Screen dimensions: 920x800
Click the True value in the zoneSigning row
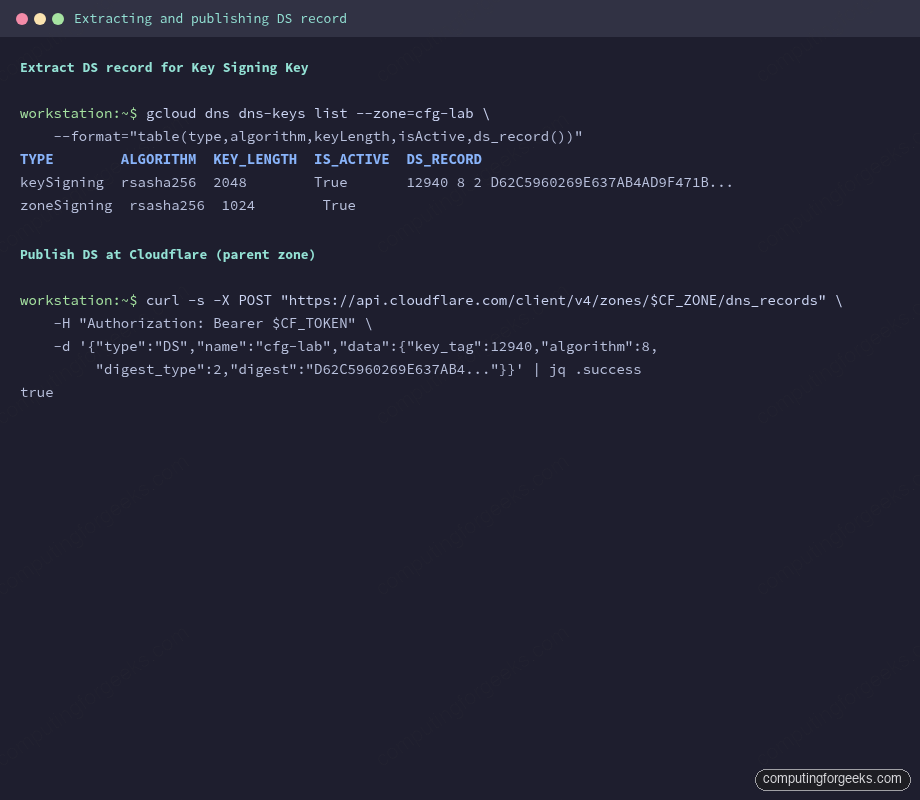[338, 205]
